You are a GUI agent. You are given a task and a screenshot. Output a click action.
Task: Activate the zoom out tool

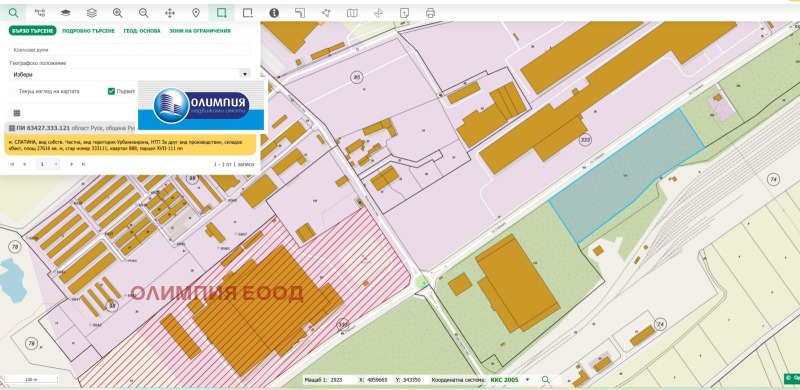tap(143, 13)
